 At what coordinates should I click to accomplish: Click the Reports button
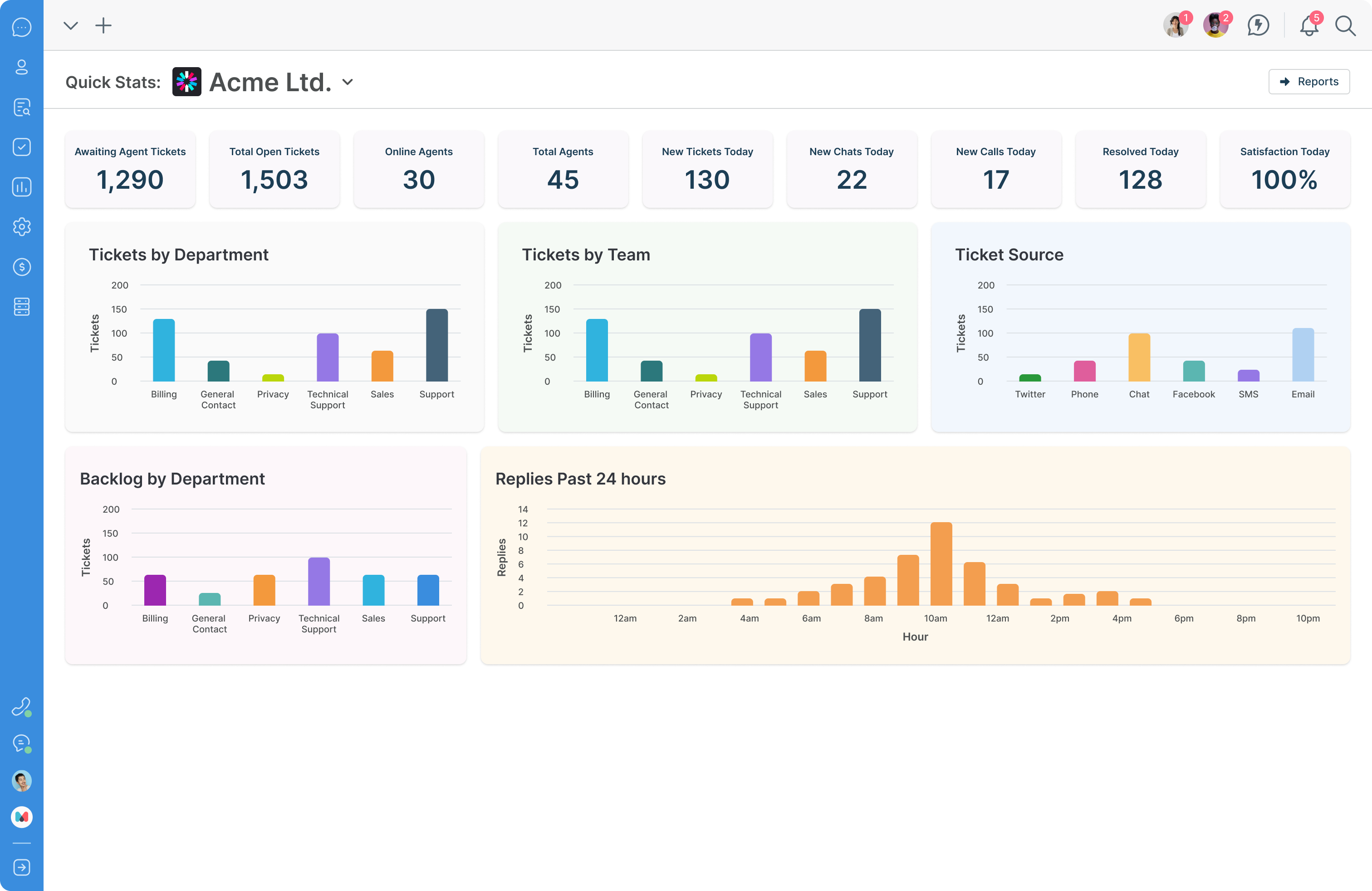click(1309, 81)
